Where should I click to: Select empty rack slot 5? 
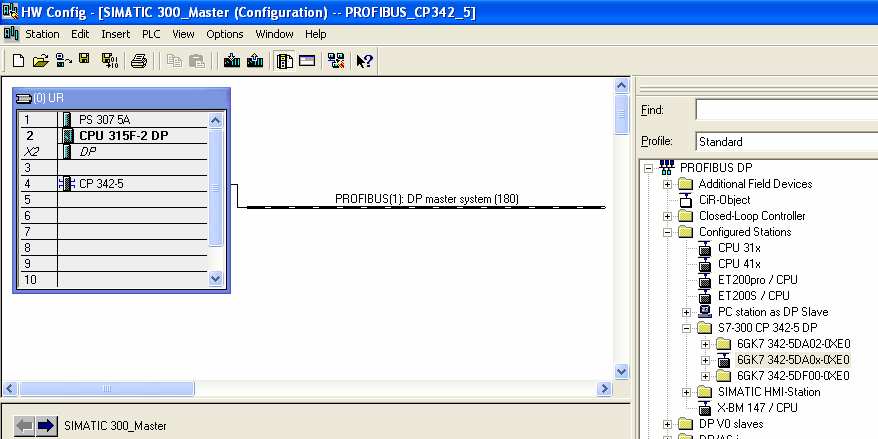pos(114,200)
